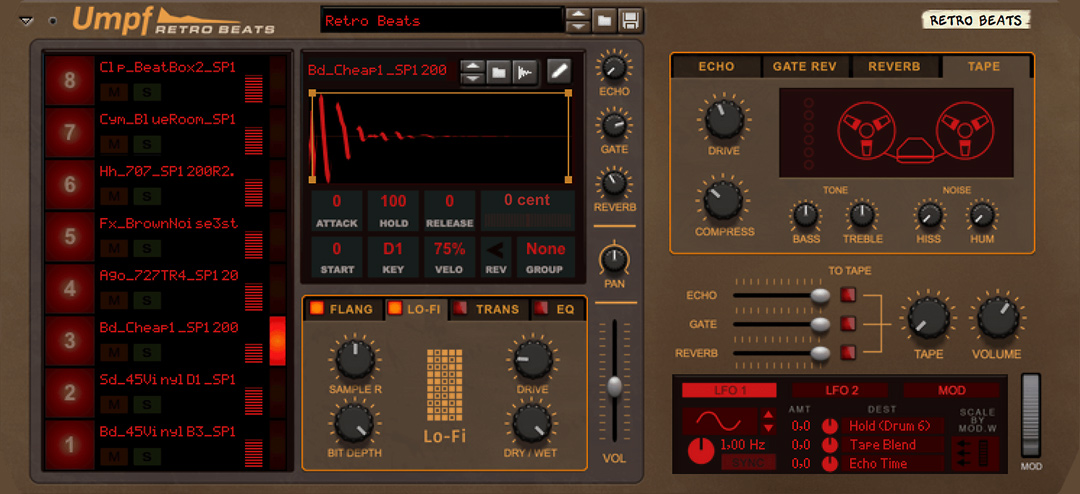Image resolution: width=1080 pixels, height=494 pixels.
Task: Click the LFO SYNC button
Action: (x=748, y=463)
